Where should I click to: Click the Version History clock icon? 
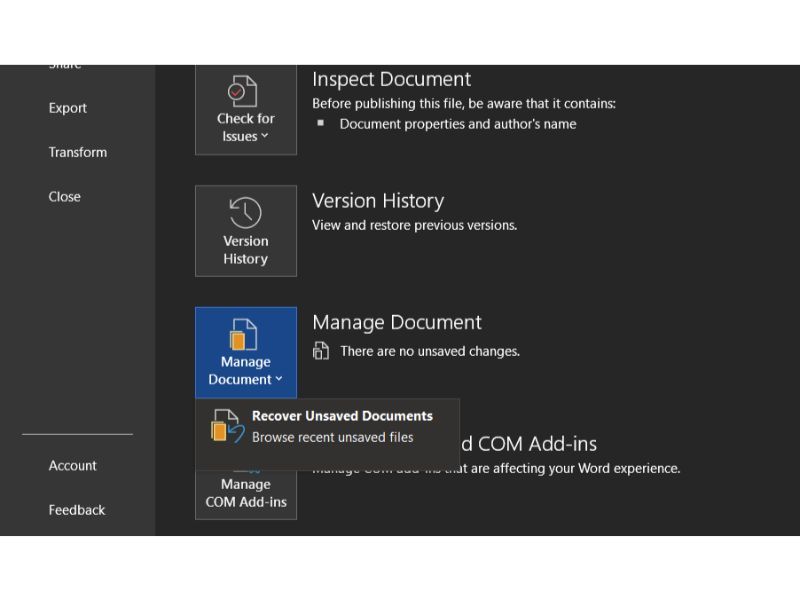coord(245,213)
